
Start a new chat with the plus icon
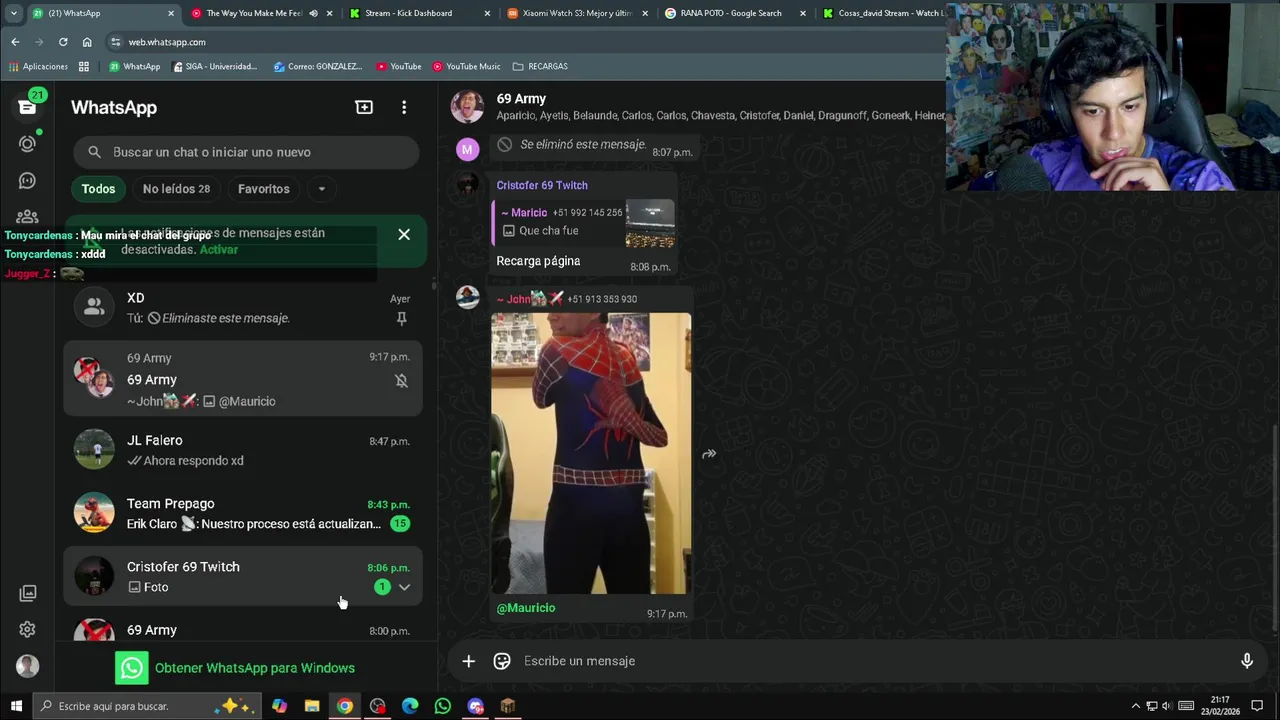(x=364, y=107)
